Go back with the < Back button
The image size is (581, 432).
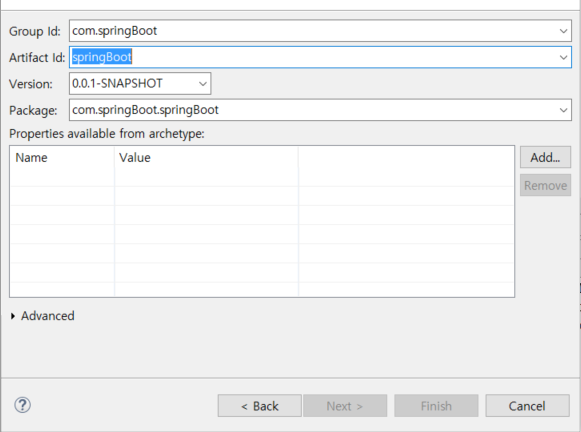click(x=259, y=406)
